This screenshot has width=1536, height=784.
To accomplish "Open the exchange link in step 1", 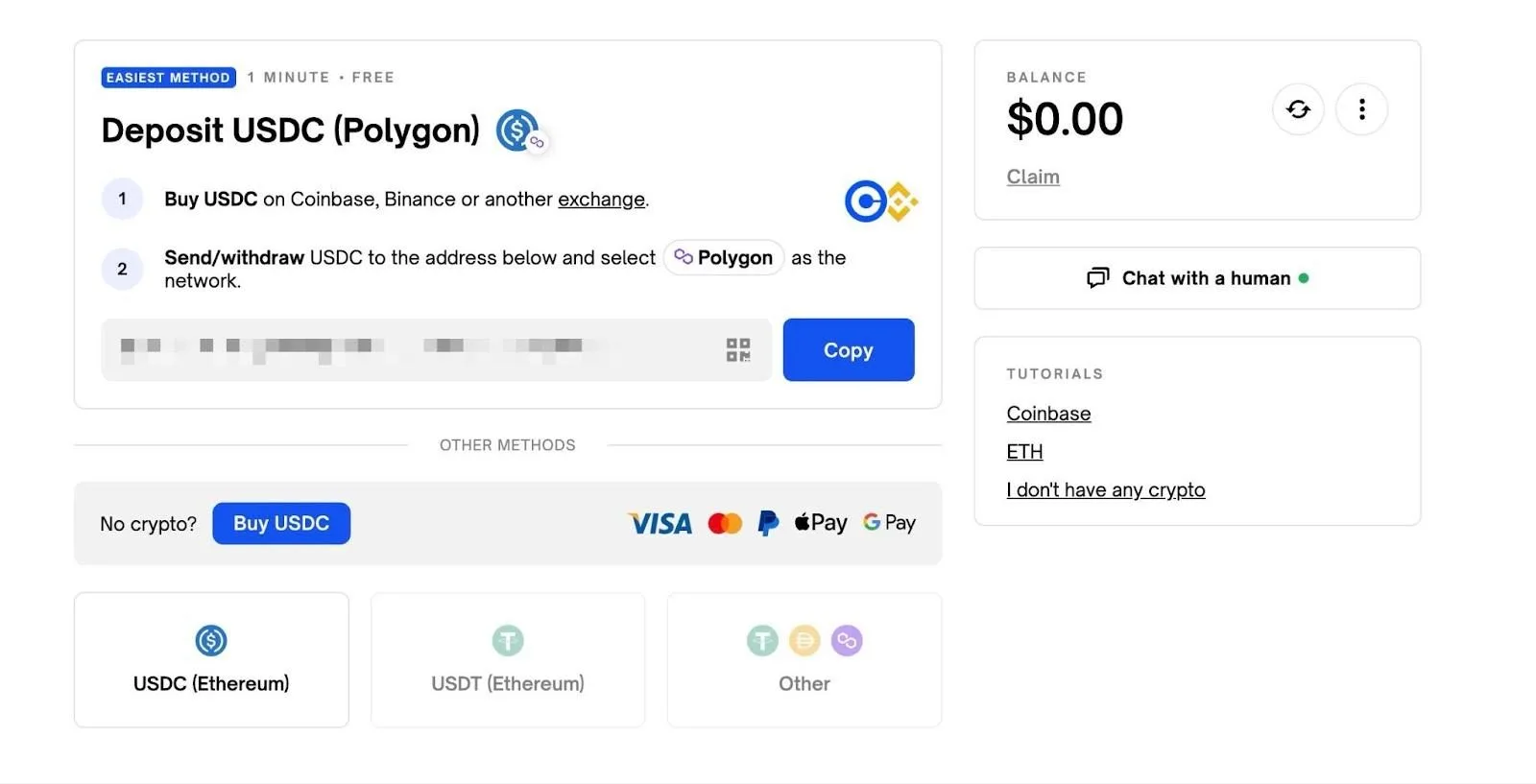I will (x=601, y=199).
